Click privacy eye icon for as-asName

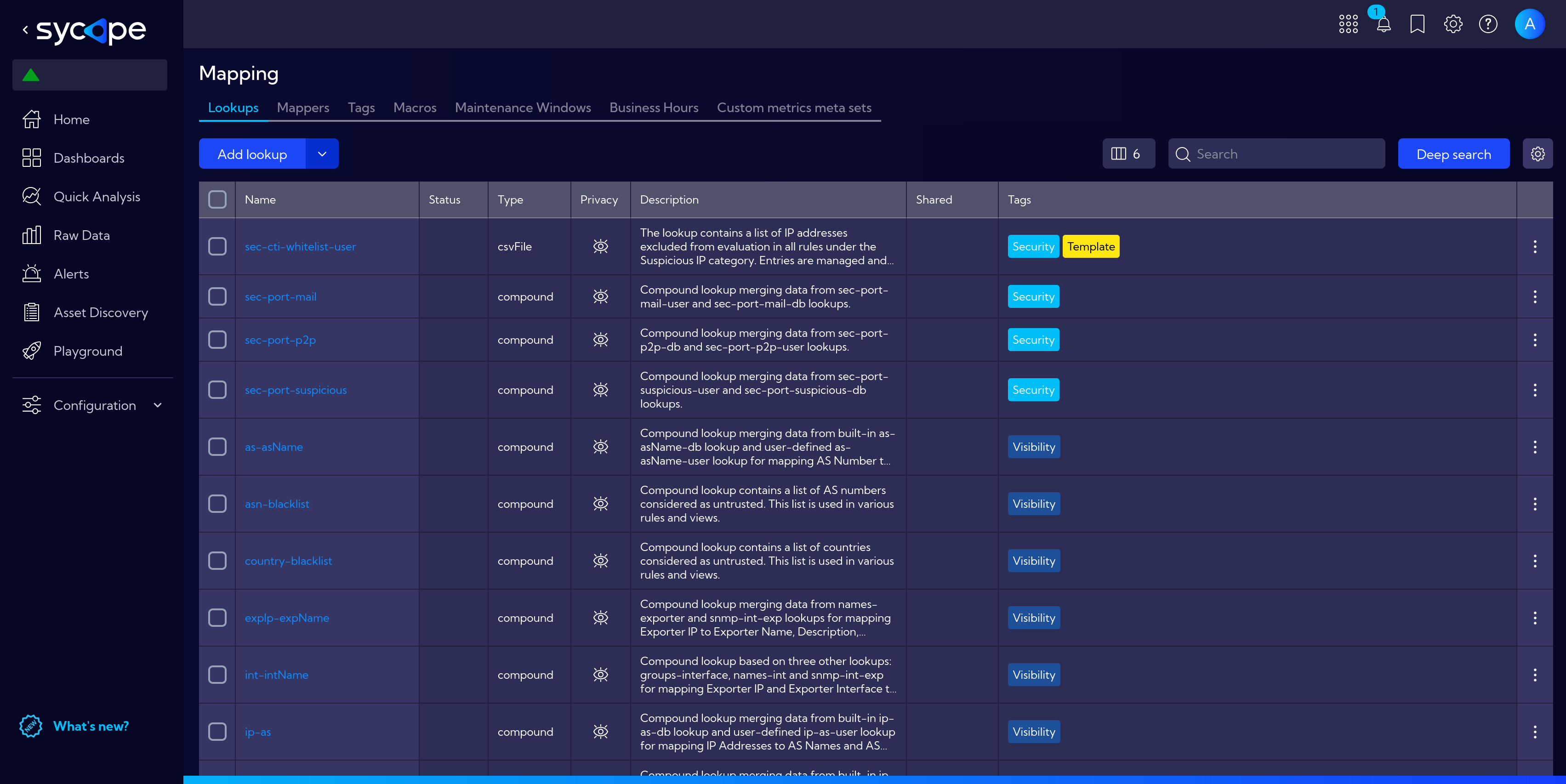pyautogui.click(x=600, y=447)
